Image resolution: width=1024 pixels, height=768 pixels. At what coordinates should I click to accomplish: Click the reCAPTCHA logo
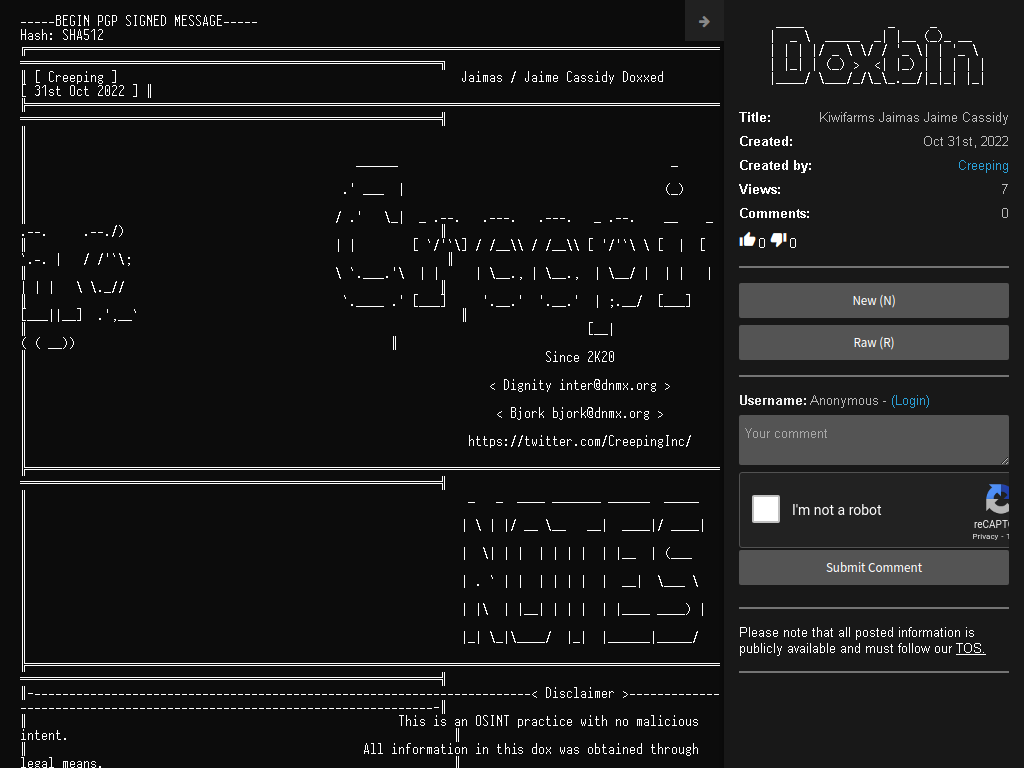998,500
